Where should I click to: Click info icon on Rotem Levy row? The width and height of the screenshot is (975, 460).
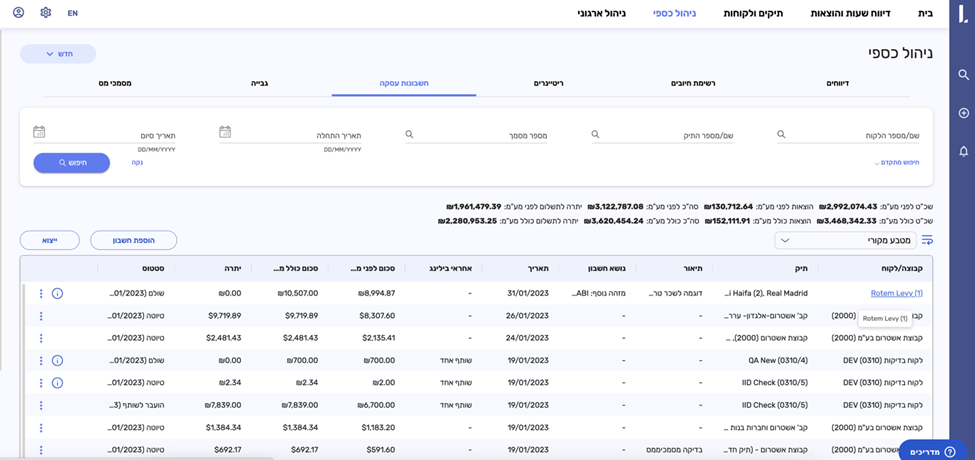(x=57, y=294)
